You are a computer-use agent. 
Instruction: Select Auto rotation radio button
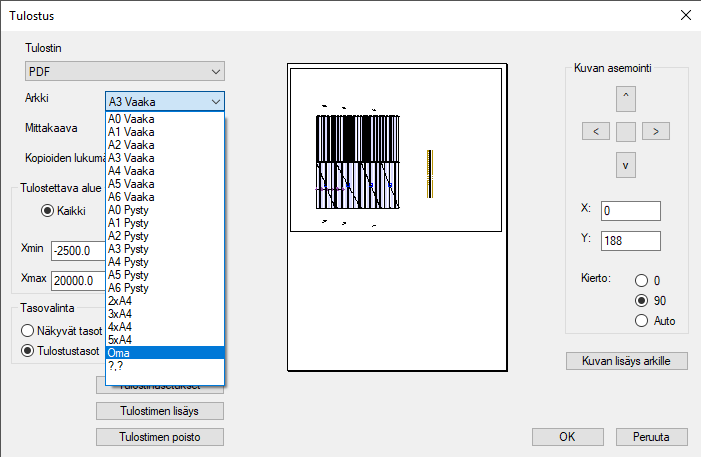641,320
